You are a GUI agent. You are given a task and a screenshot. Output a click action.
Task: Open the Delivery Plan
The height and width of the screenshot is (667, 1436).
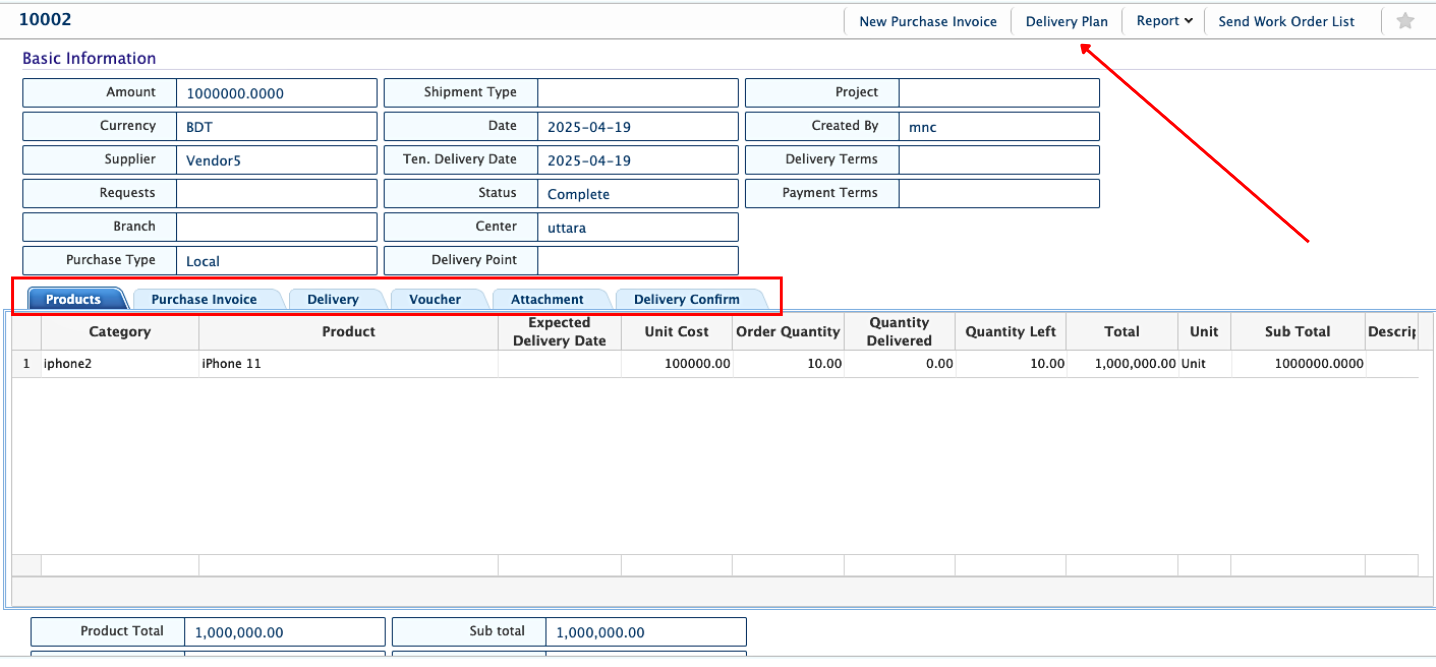click(1066, 21)
